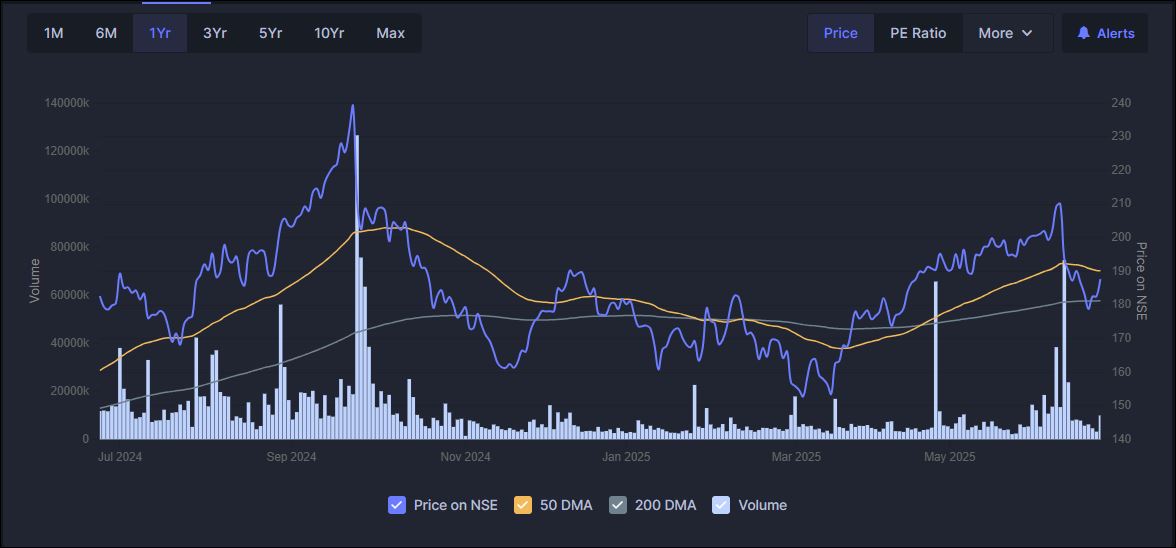Show the 3Yr chart range
The image size is (1176, 548).
click(215, 33)
